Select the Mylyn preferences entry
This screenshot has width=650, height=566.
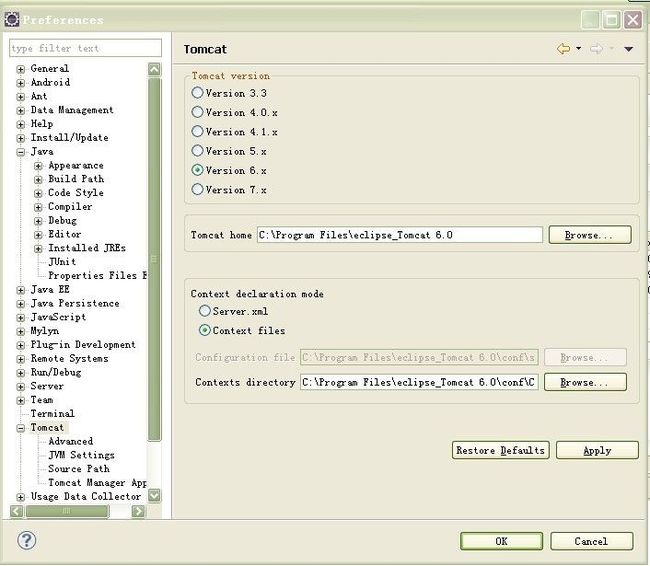(44, 331)
